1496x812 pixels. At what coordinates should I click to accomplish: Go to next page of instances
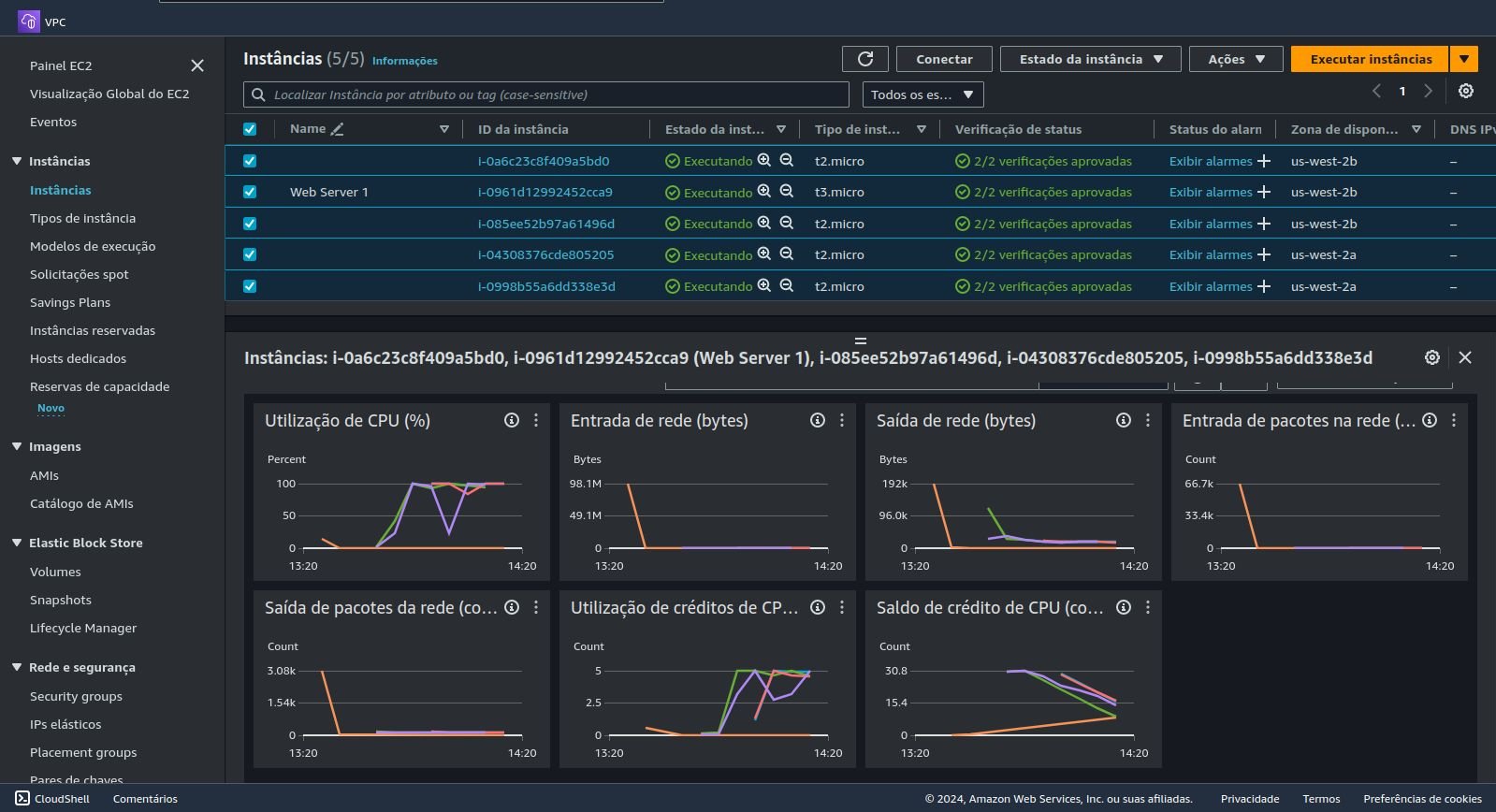tap(1428, 91)
